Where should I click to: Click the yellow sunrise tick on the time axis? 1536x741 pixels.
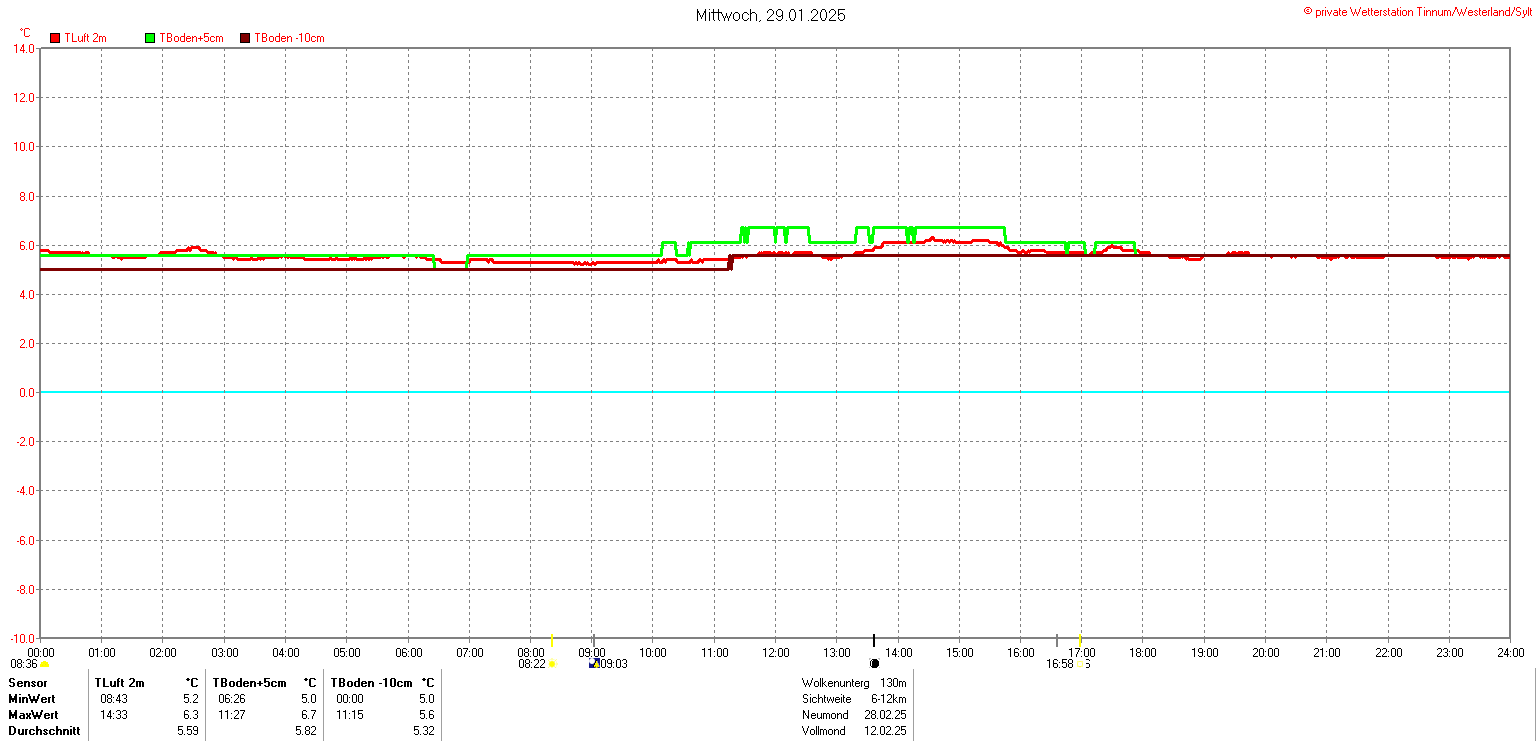coord(552,640)
